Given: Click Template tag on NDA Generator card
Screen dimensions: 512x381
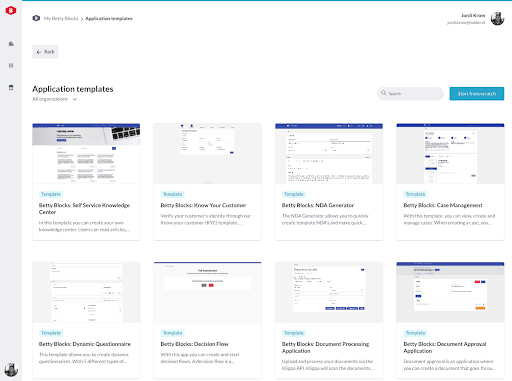Looking at the screenshot, I should tap(294, 194).
